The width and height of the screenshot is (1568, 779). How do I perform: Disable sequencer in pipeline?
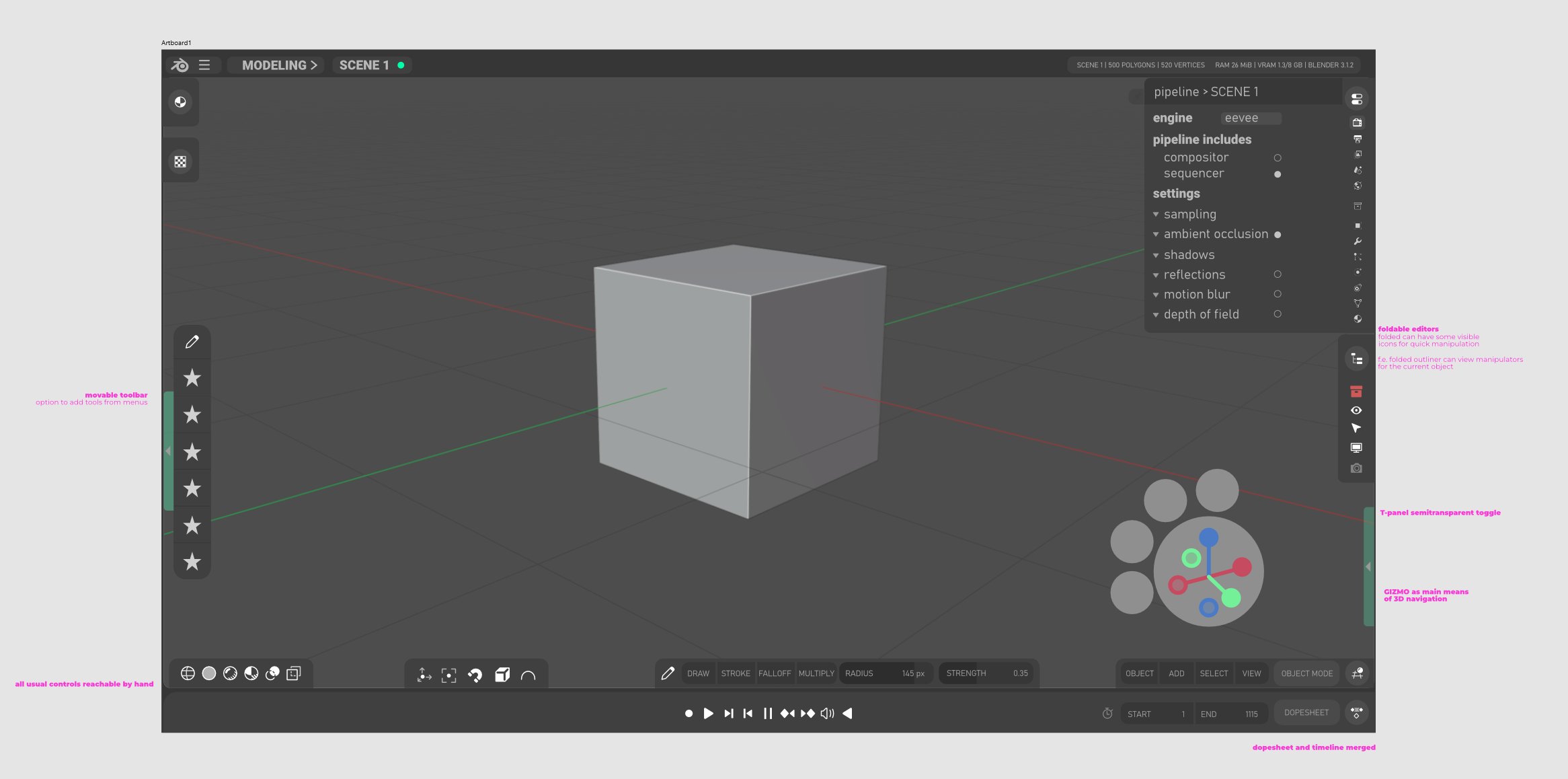[1278, 174]
